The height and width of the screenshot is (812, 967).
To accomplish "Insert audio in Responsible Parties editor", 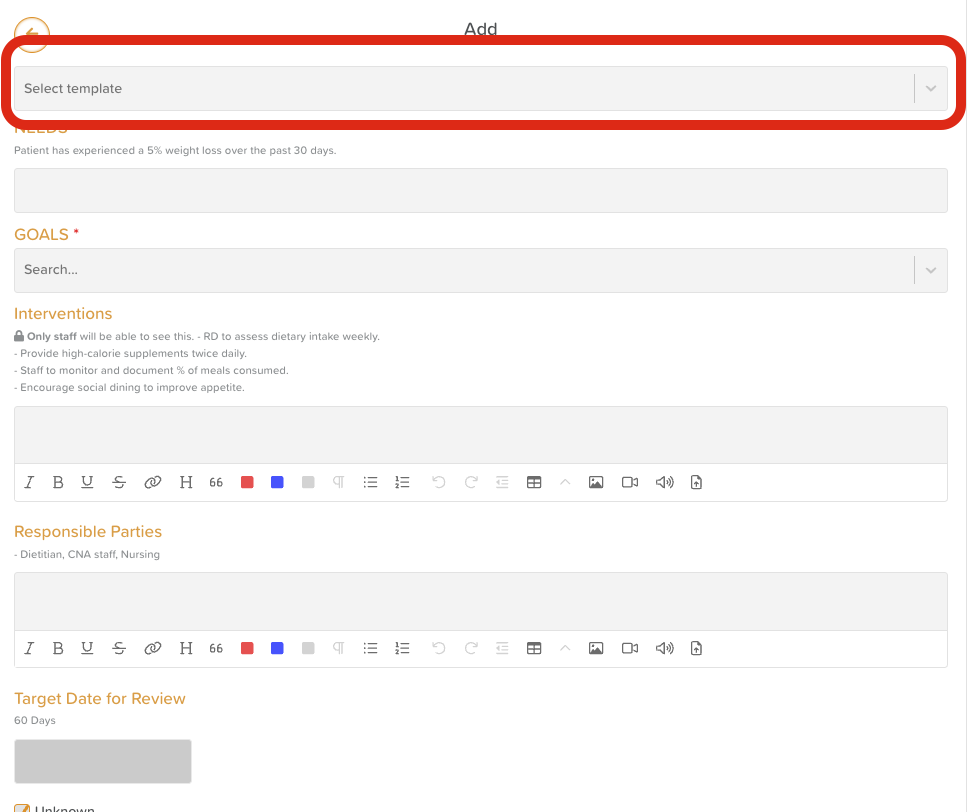I will coord(664,648).
